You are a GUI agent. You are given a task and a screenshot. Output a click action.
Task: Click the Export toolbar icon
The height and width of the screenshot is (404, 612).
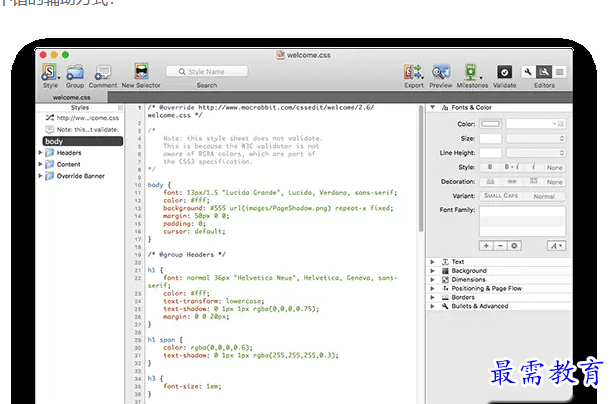point(413,72)
